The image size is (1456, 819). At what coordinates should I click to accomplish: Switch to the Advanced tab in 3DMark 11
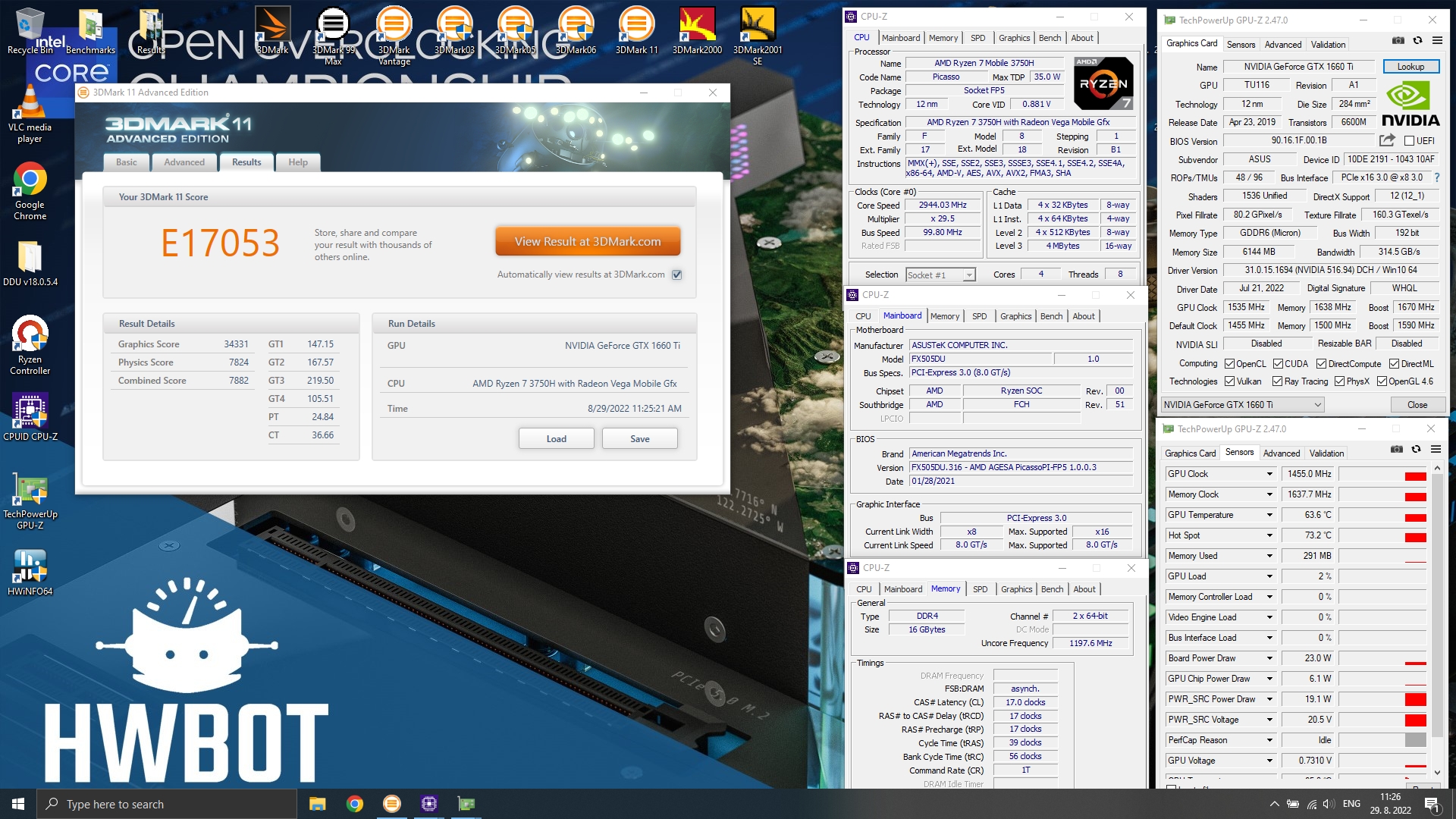pyautogui.click(x=184, y=162)
